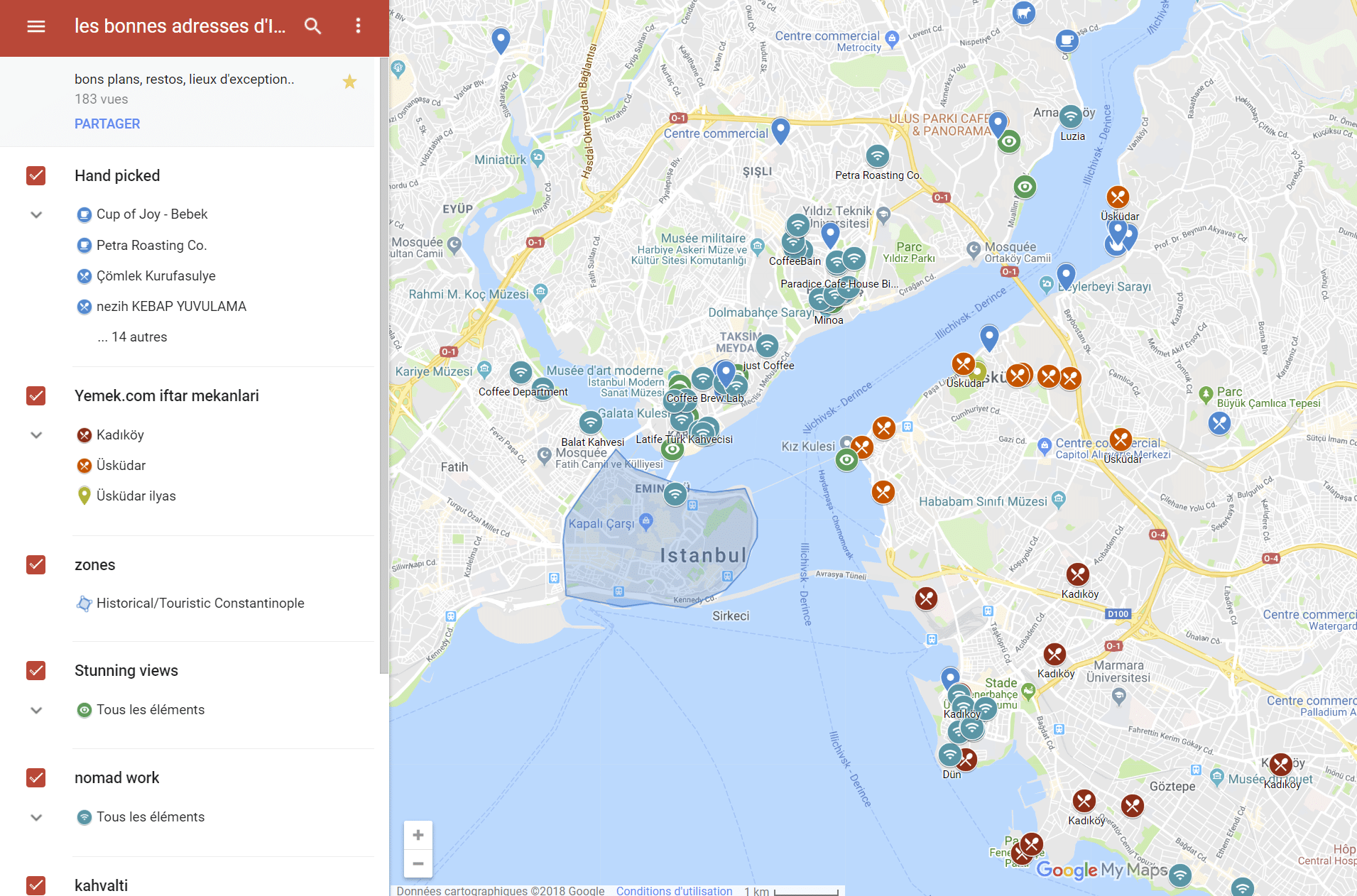Expand the nomad work elements list
The height and width of the screenshot is (896, 1357).
(36, 817)
